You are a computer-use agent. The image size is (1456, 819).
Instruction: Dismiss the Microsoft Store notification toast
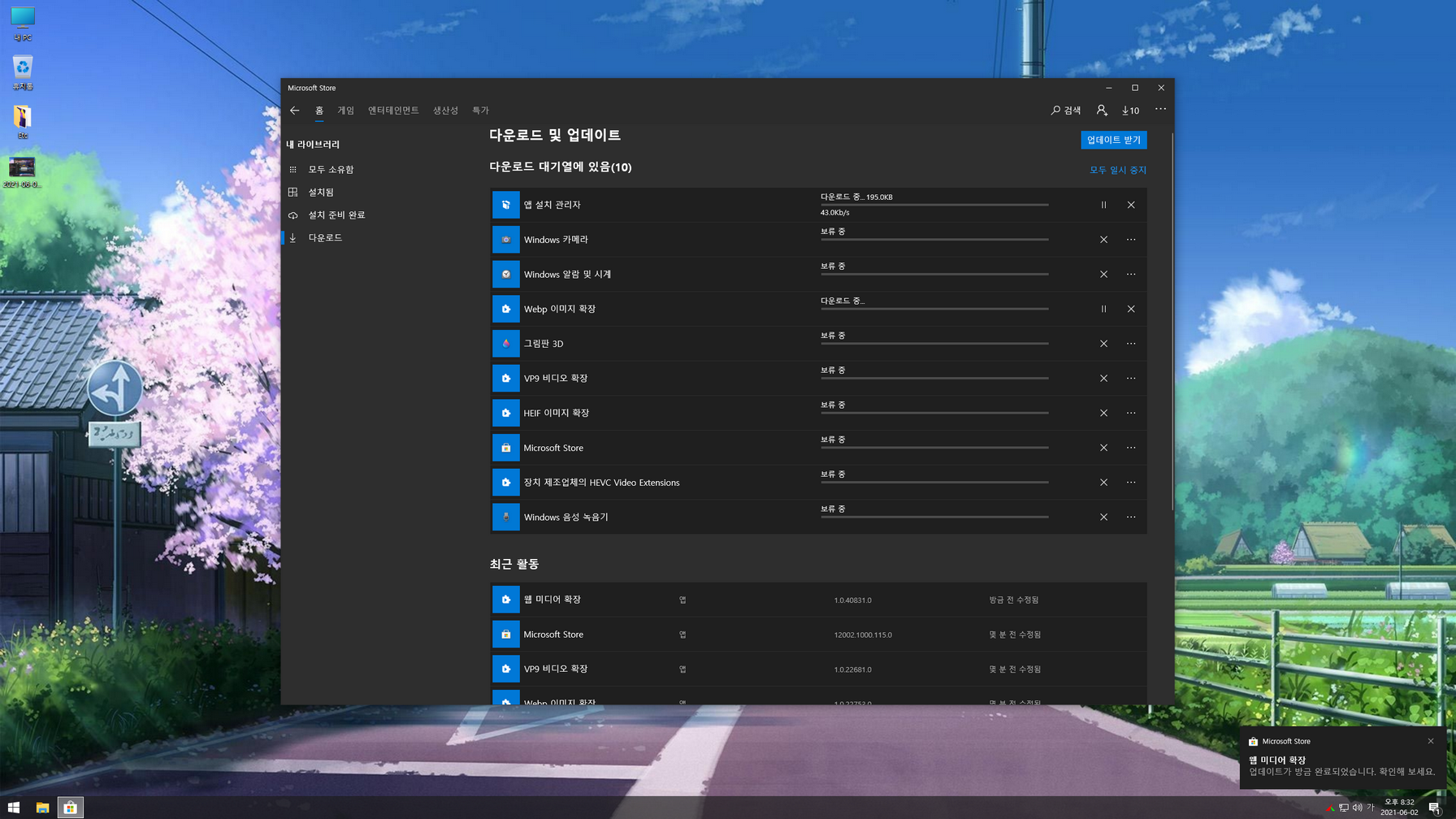point(1431,741)
